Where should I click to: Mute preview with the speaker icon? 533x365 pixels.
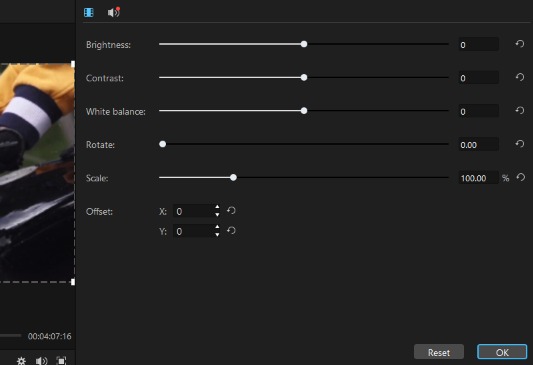click(41, 360)
